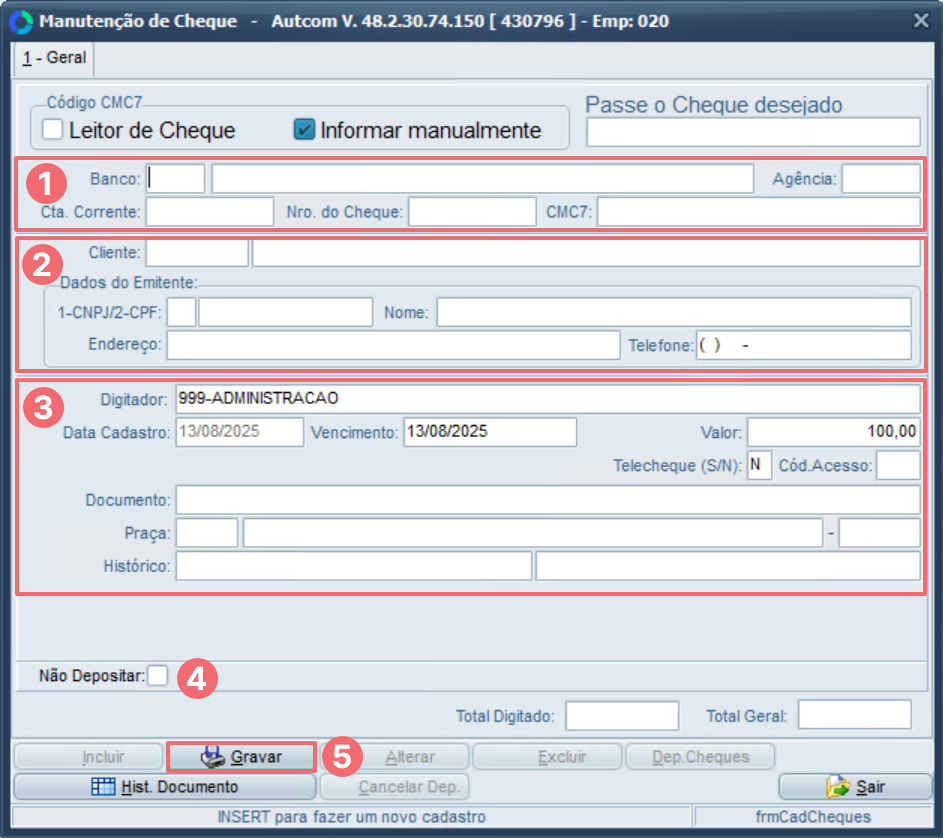Click the Excluir button
943x838 pixels.
tap(547, 756)
